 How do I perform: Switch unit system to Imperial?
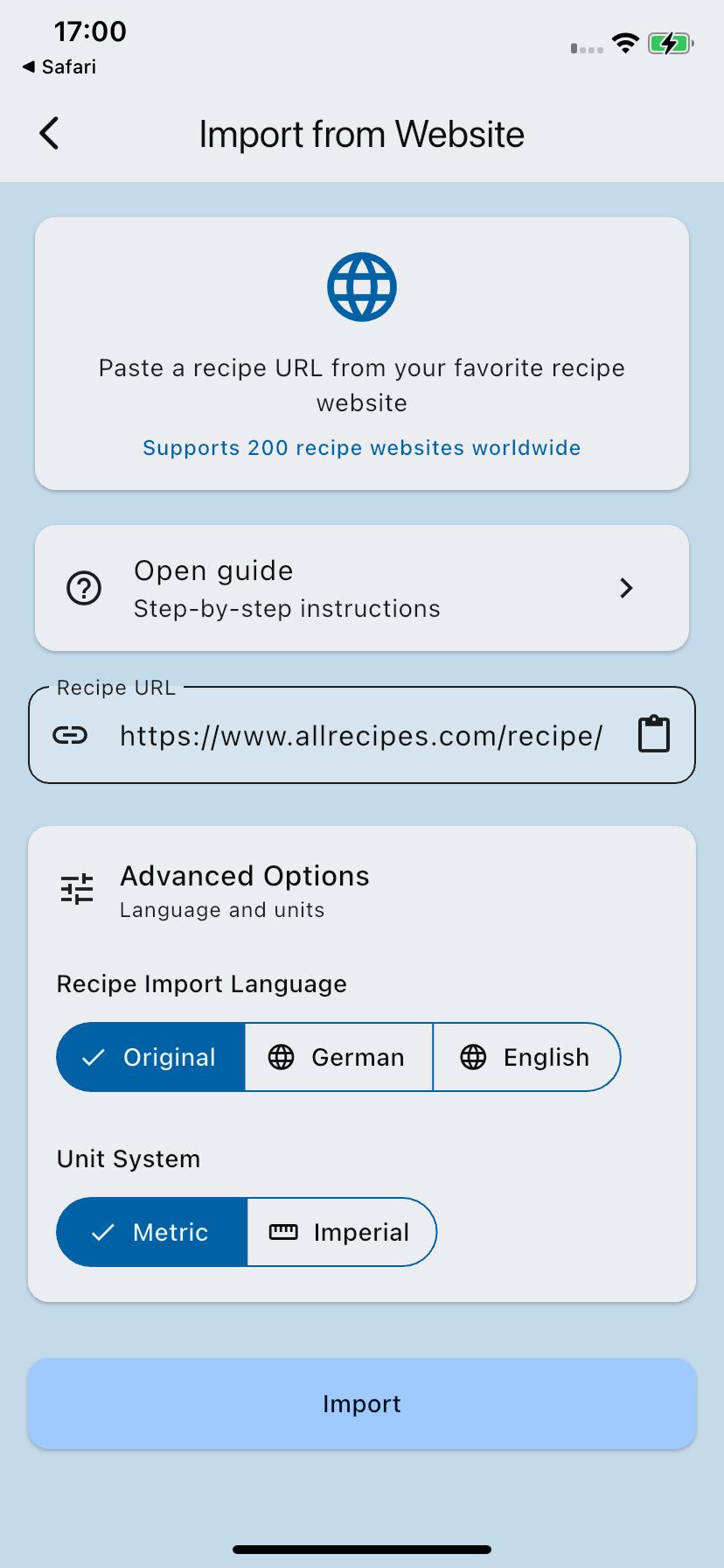tap(342, 1232)
